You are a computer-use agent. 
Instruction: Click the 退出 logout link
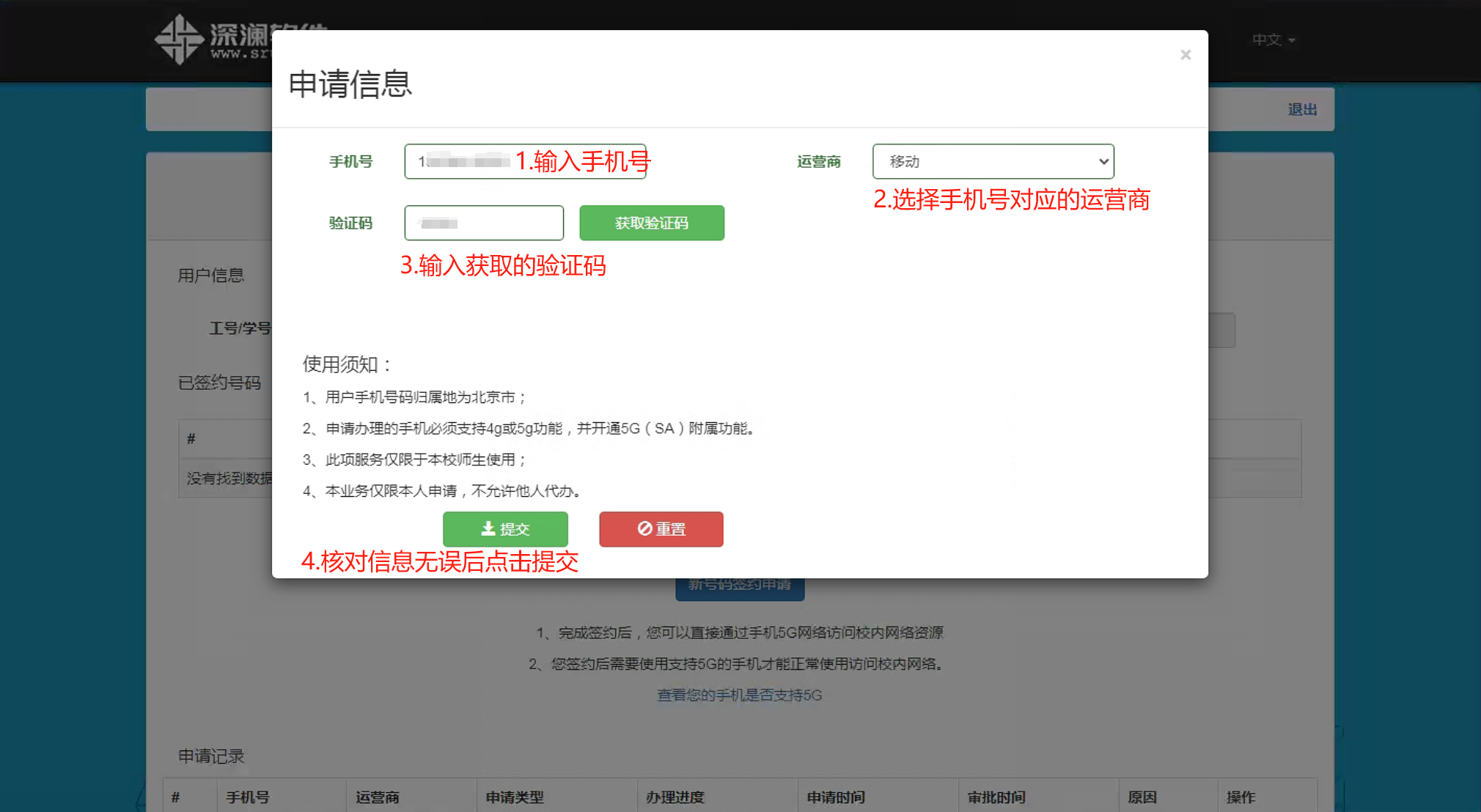1302,109
